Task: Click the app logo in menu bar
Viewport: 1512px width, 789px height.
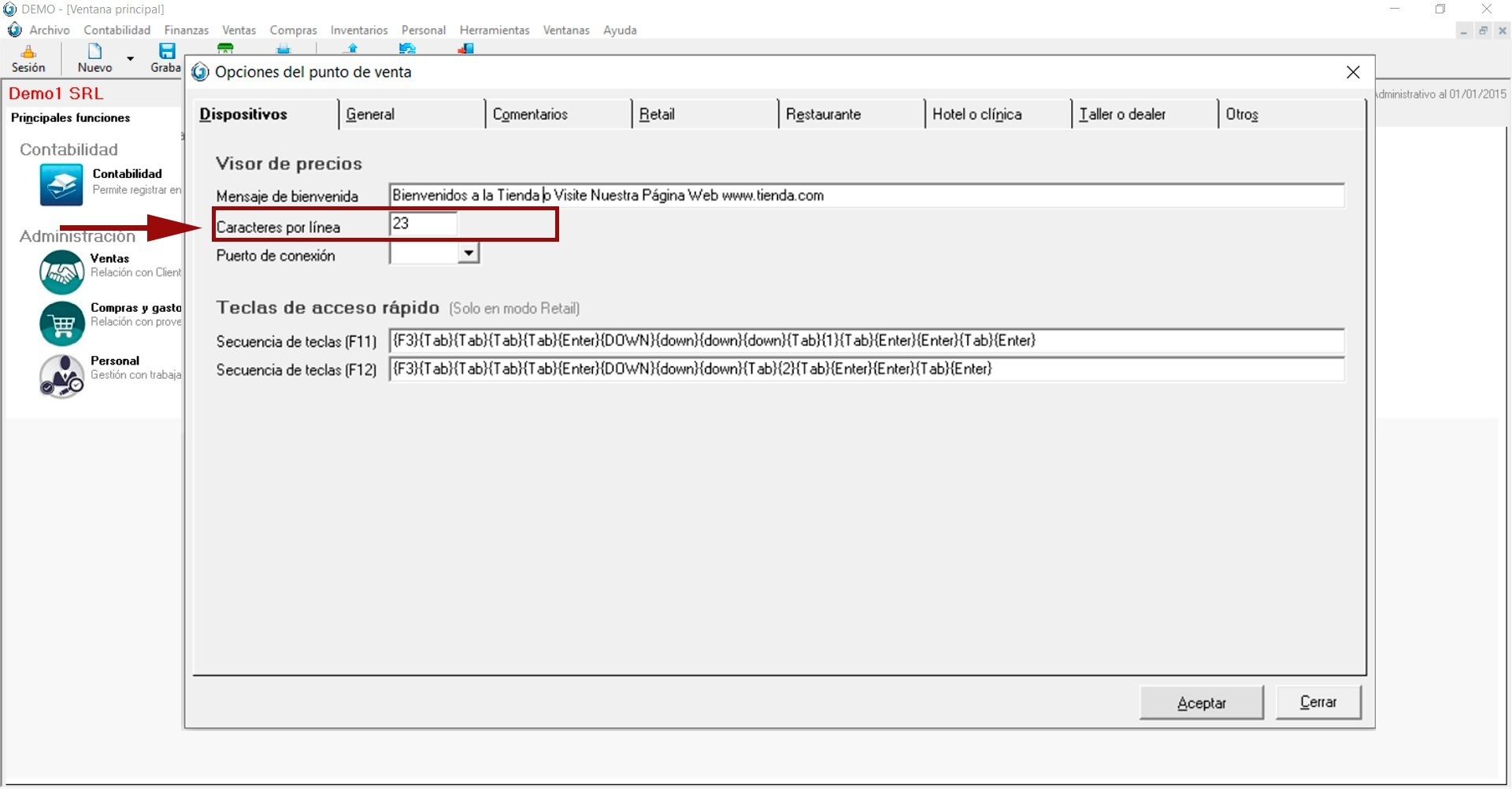Action: (14, 30)
